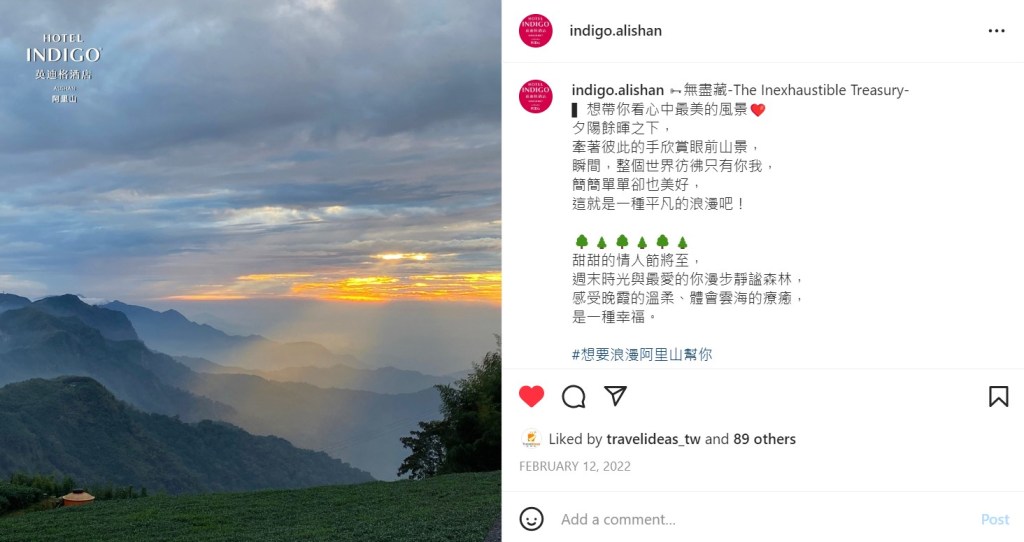Open indigo.alishan username in caption
1024x542 pixels.
click(618, 90)
